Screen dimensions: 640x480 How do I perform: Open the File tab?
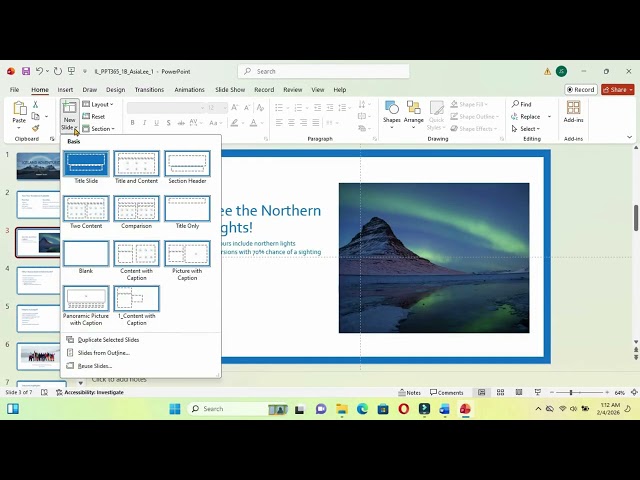tap(14, 89)
